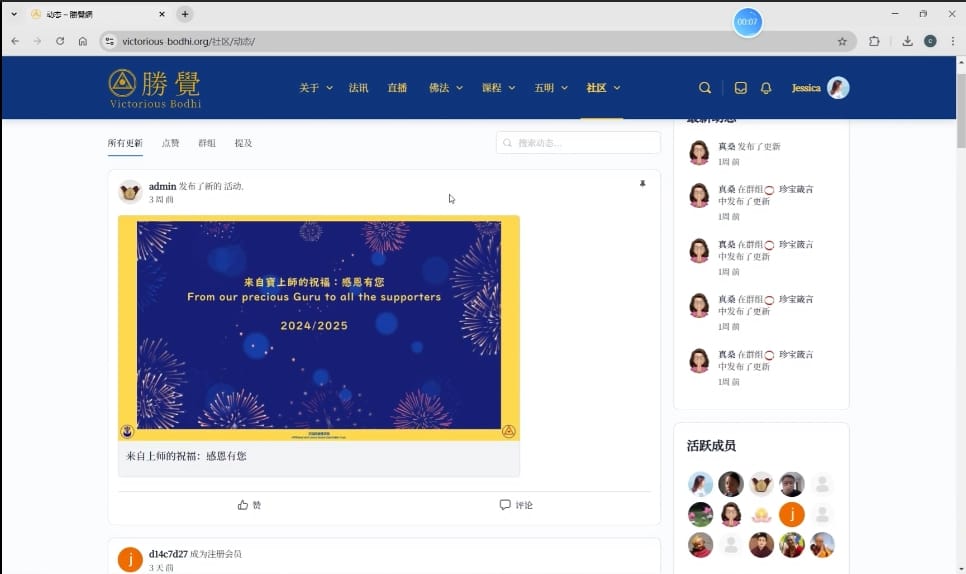The width and height of the screenshot is (966, 574).
Task: Open the fireworks 2024/2025 post image
Action: tap(319, 328)
